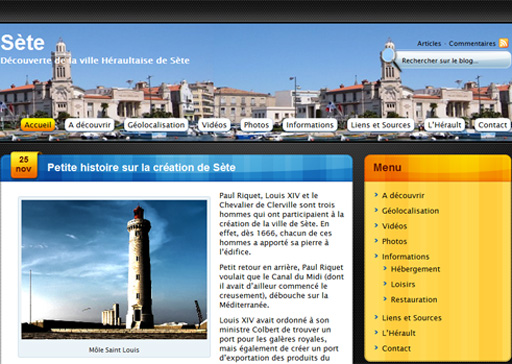Select the Vidéos navigation tab
Image resolution: width=512 pixels, height=364 pixels.
click(x=214, y=125)
